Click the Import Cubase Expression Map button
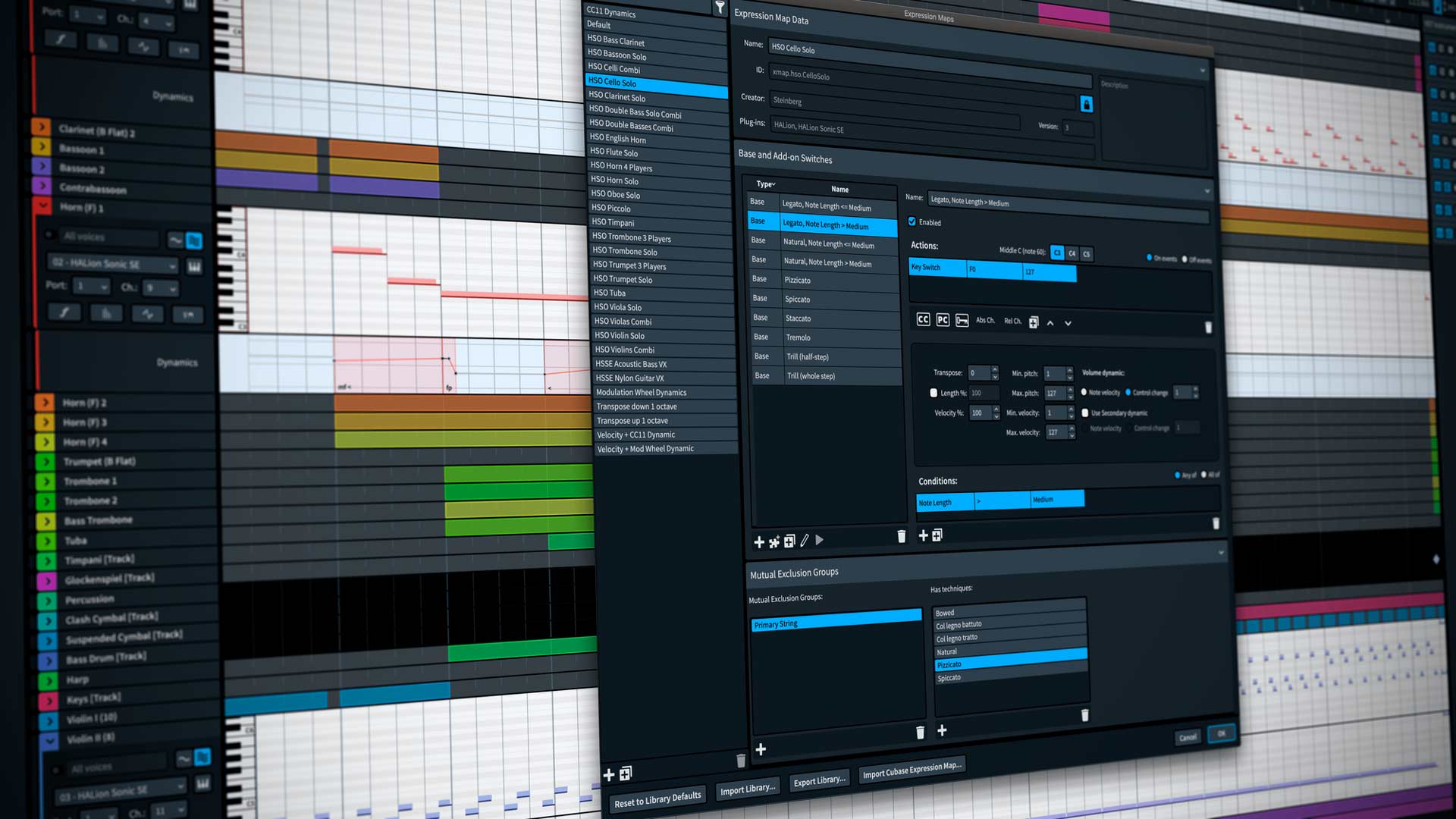The height and width of the screenshot is (819, 1456). (x=912, y=766)
